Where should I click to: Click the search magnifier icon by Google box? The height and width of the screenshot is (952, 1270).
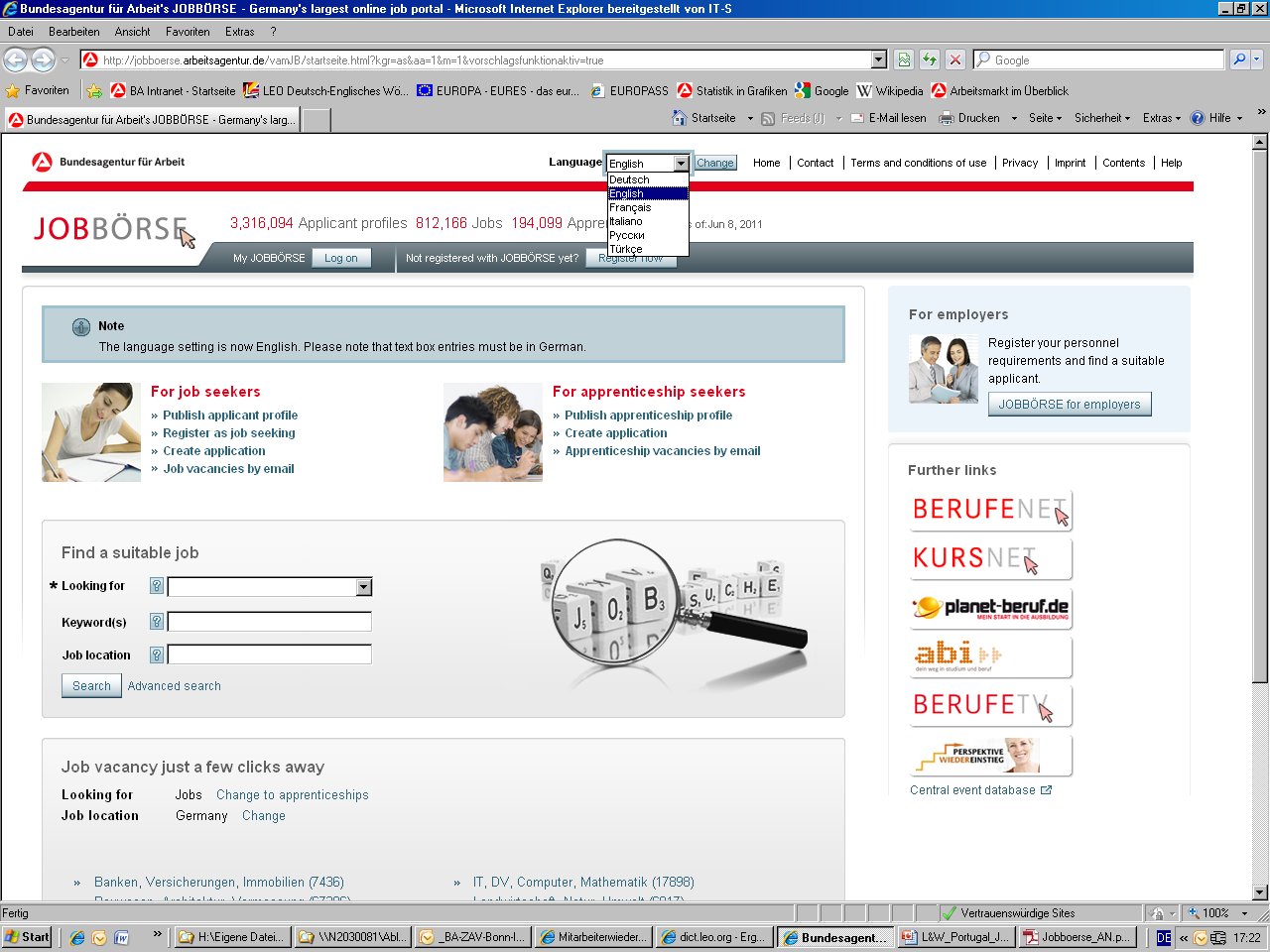tap(1239, 59)
